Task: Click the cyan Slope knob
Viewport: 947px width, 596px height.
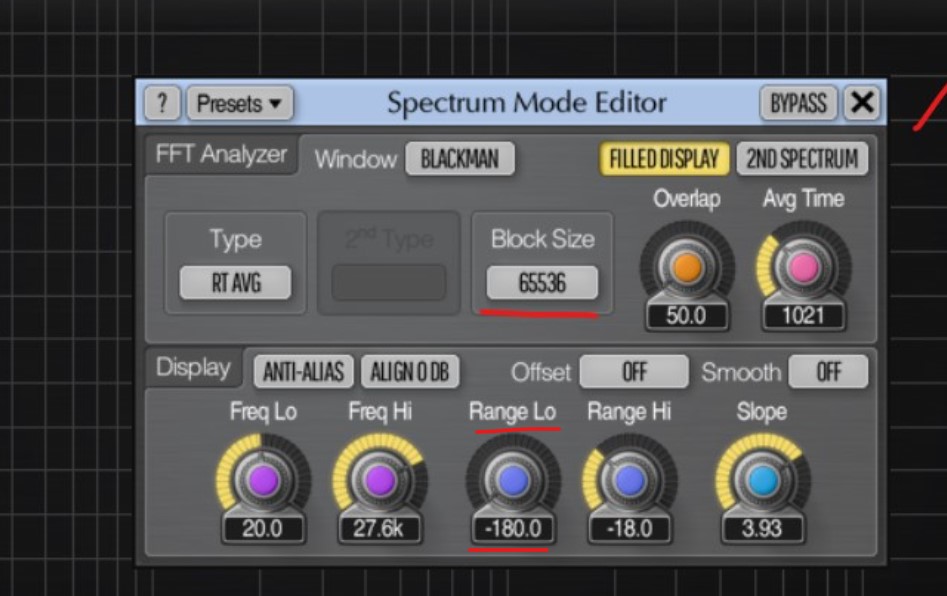Action: tap(763, 481)
